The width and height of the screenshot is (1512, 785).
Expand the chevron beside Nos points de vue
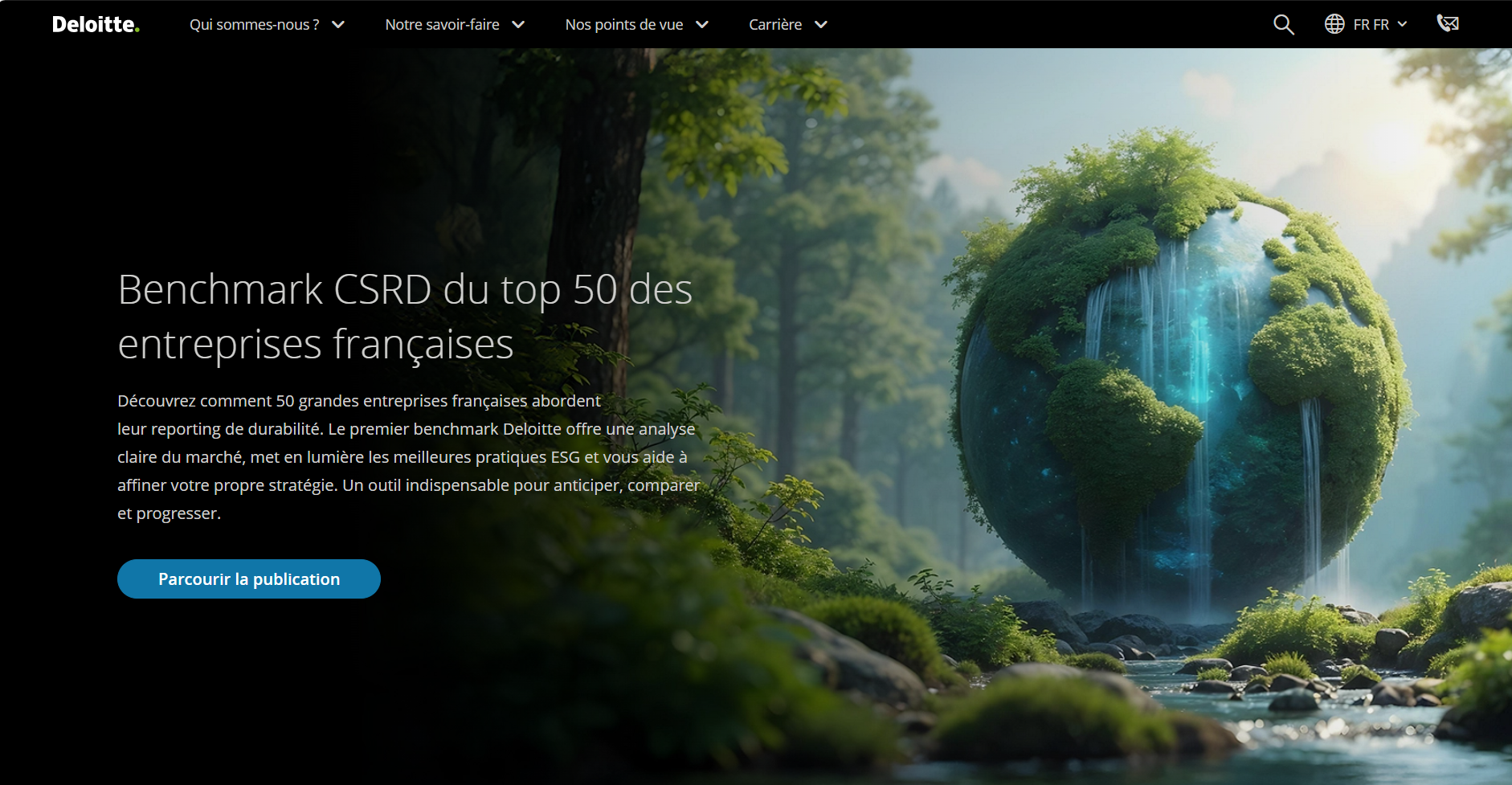[702, 25]
